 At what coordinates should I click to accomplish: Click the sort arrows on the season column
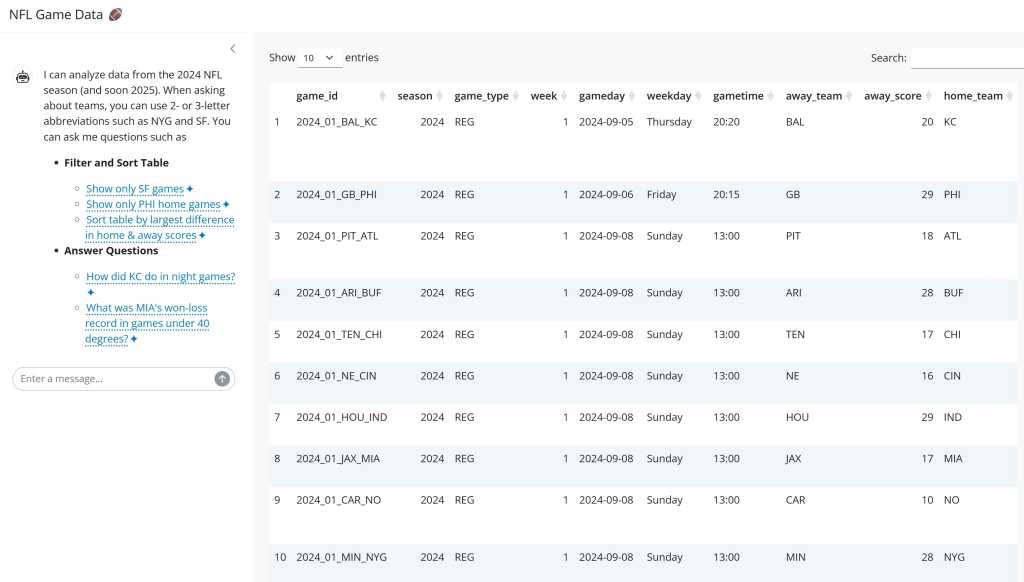439,95
